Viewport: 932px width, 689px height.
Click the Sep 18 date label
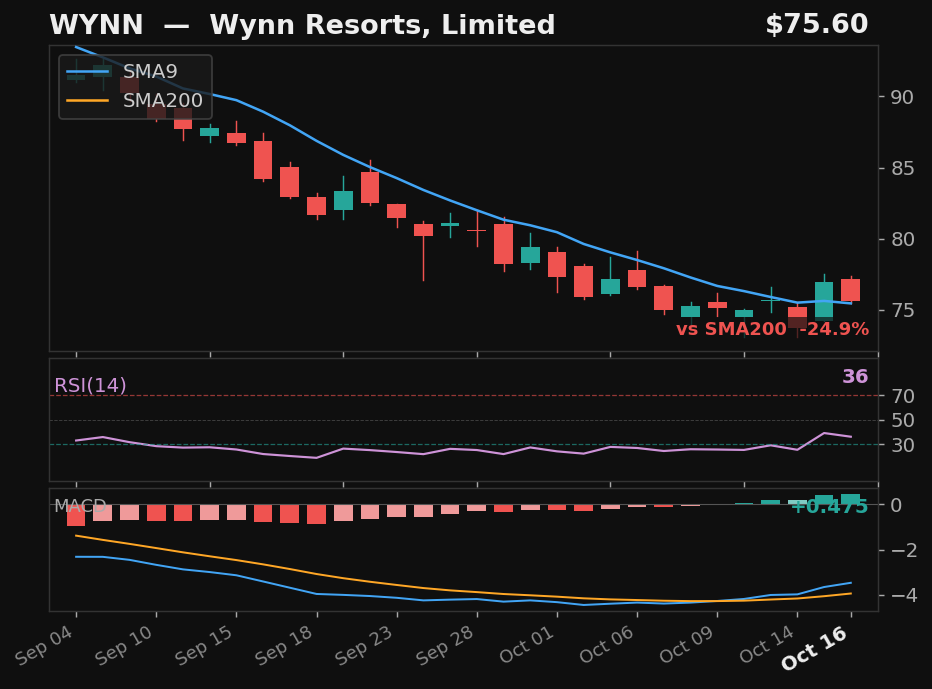pos(285,646)
